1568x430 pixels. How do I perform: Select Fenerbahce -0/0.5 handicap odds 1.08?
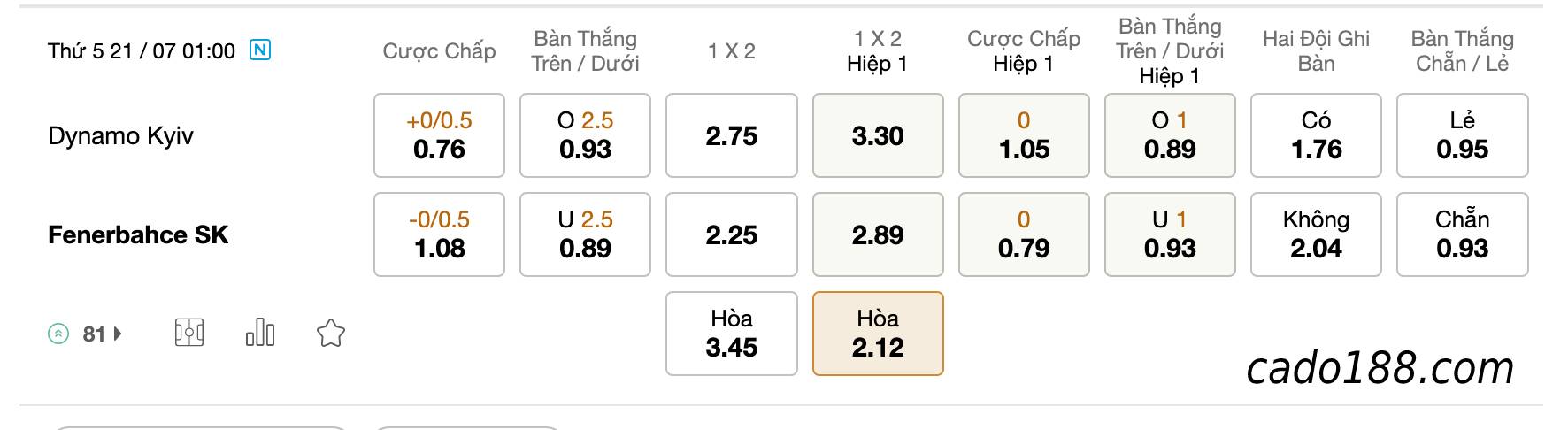point(439,234)
